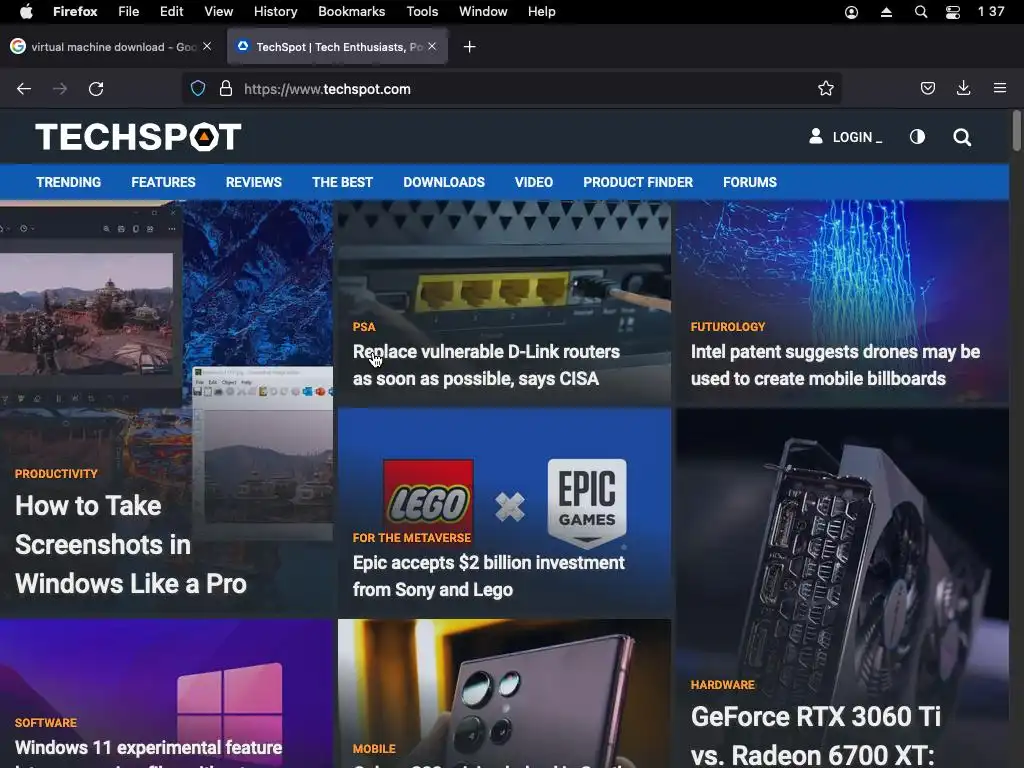1024x768 pixels.
Task: Open GeForce RTX 3060 Ti comparison article
Action: (x=816, y=735)
